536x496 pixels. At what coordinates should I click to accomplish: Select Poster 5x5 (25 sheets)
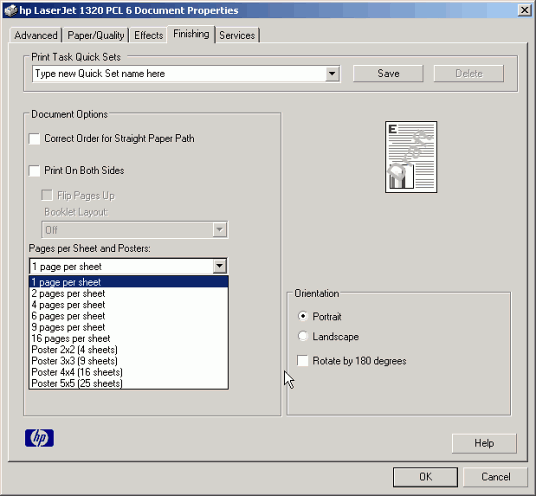pyautogui.click(x=129, y=383)
